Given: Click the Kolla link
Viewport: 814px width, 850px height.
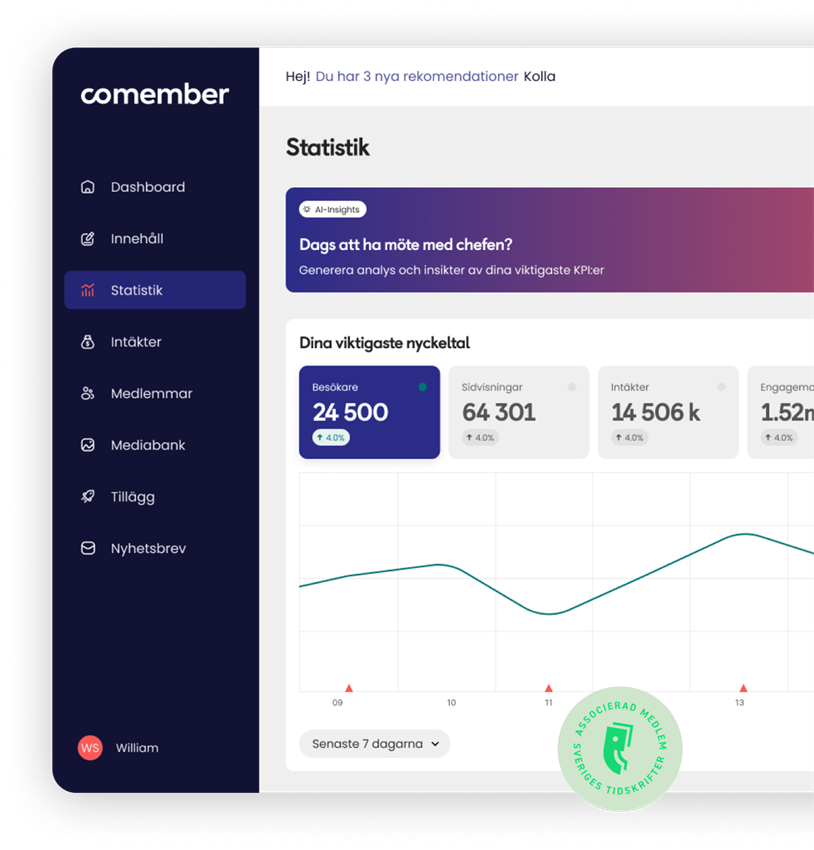Looking at the screenshot, I should pos(539,77).
